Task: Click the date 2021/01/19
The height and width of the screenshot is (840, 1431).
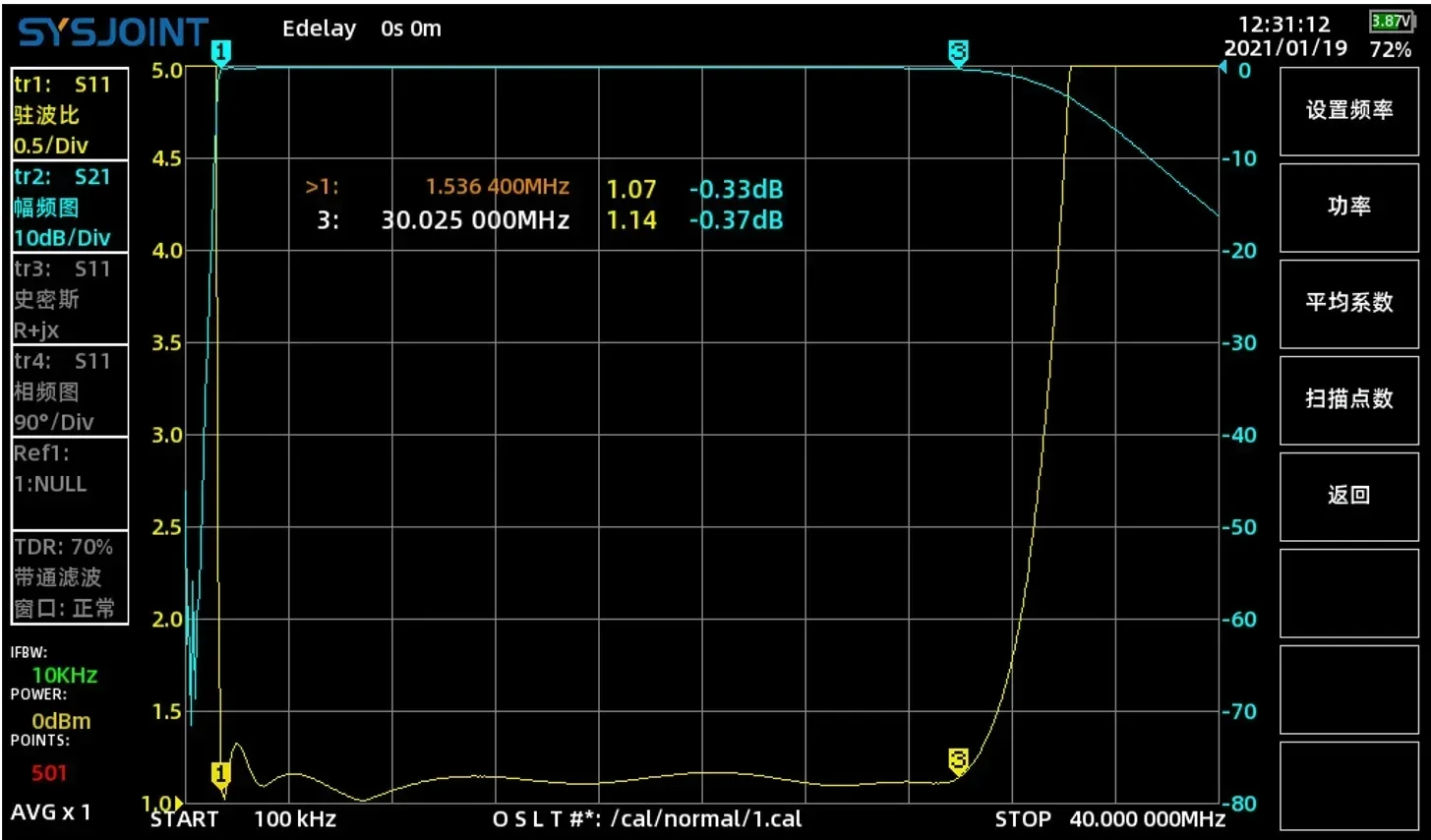Action: 1285,48
